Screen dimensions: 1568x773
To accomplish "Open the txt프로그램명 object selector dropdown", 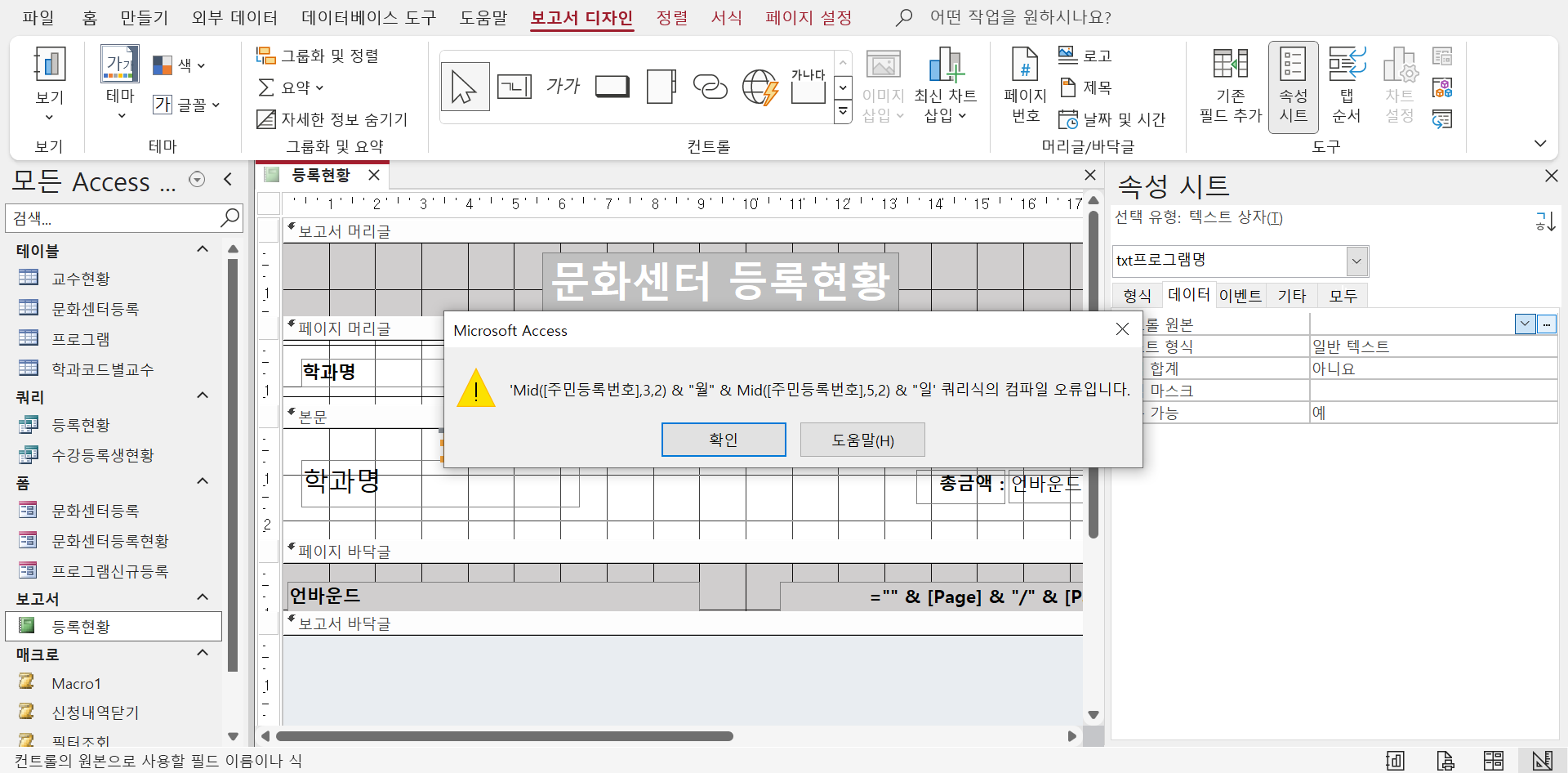I will (1356, 261).
